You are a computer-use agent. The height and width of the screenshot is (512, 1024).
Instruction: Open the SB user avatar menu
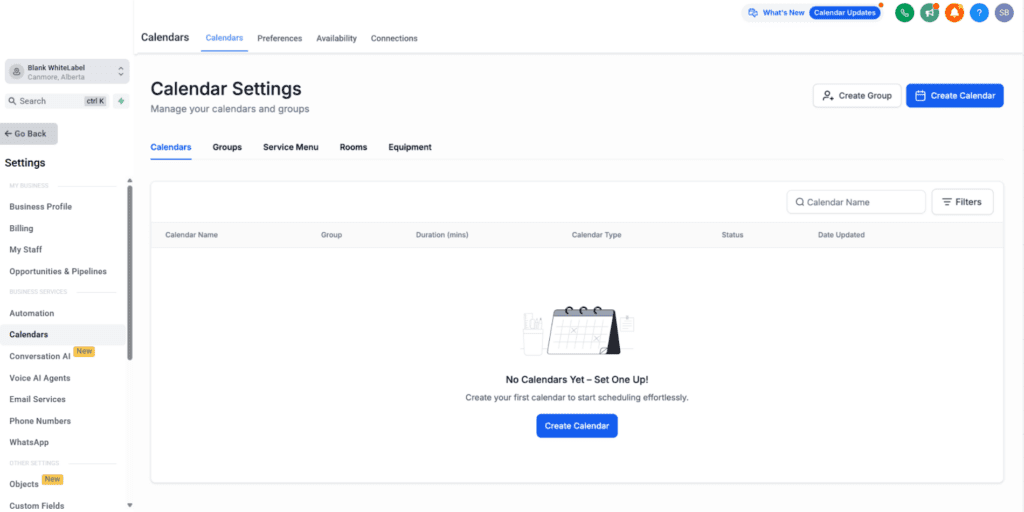1004,12
